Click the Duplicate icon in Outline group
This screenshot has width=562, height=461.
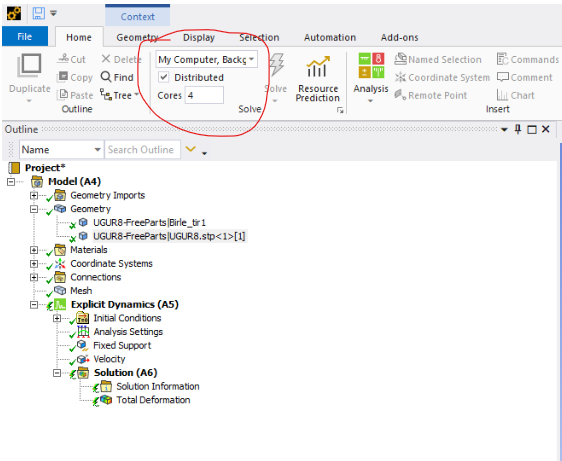click(29, 66)
